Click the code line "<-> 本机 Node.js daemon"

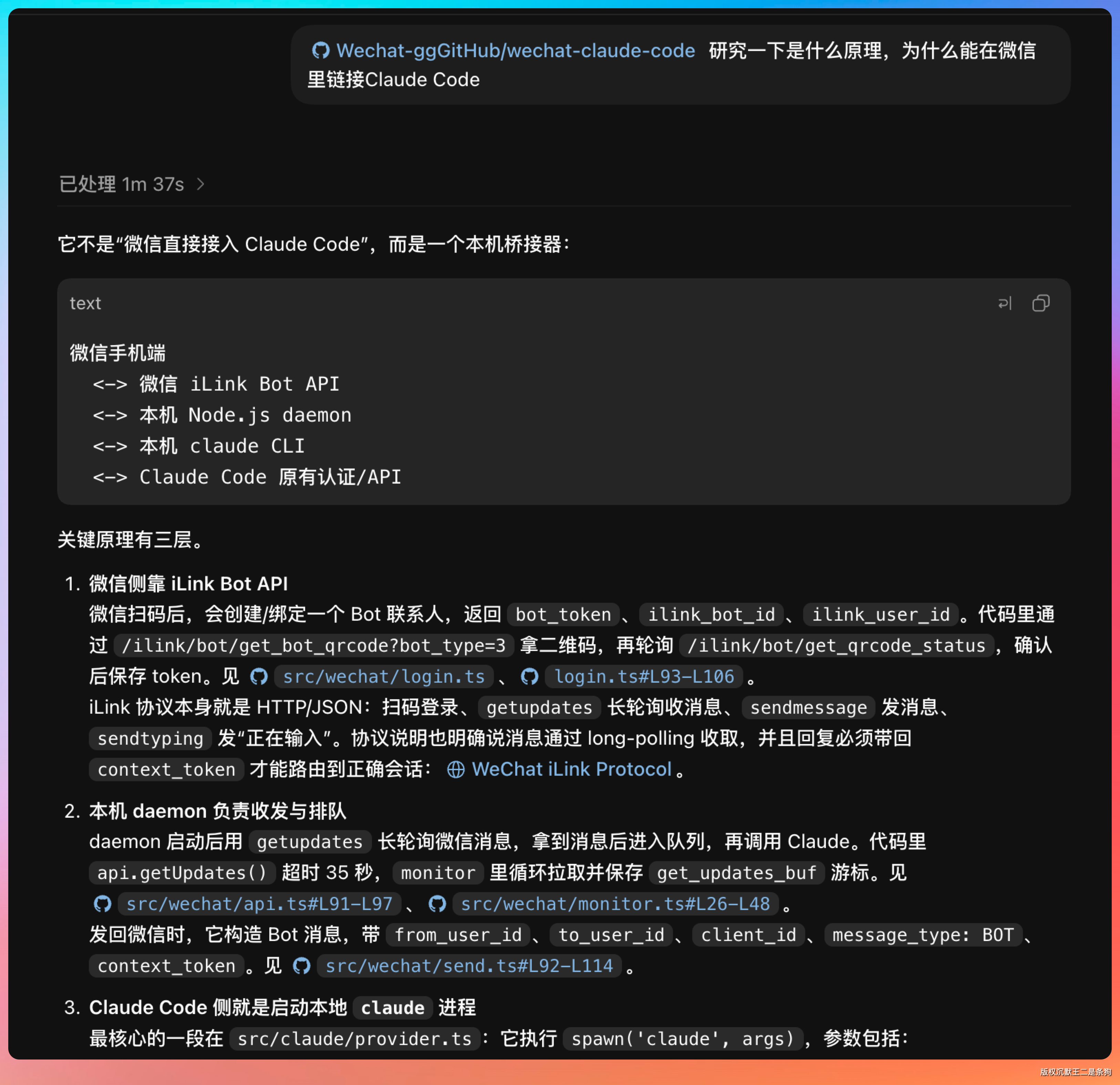click(222, 415)
